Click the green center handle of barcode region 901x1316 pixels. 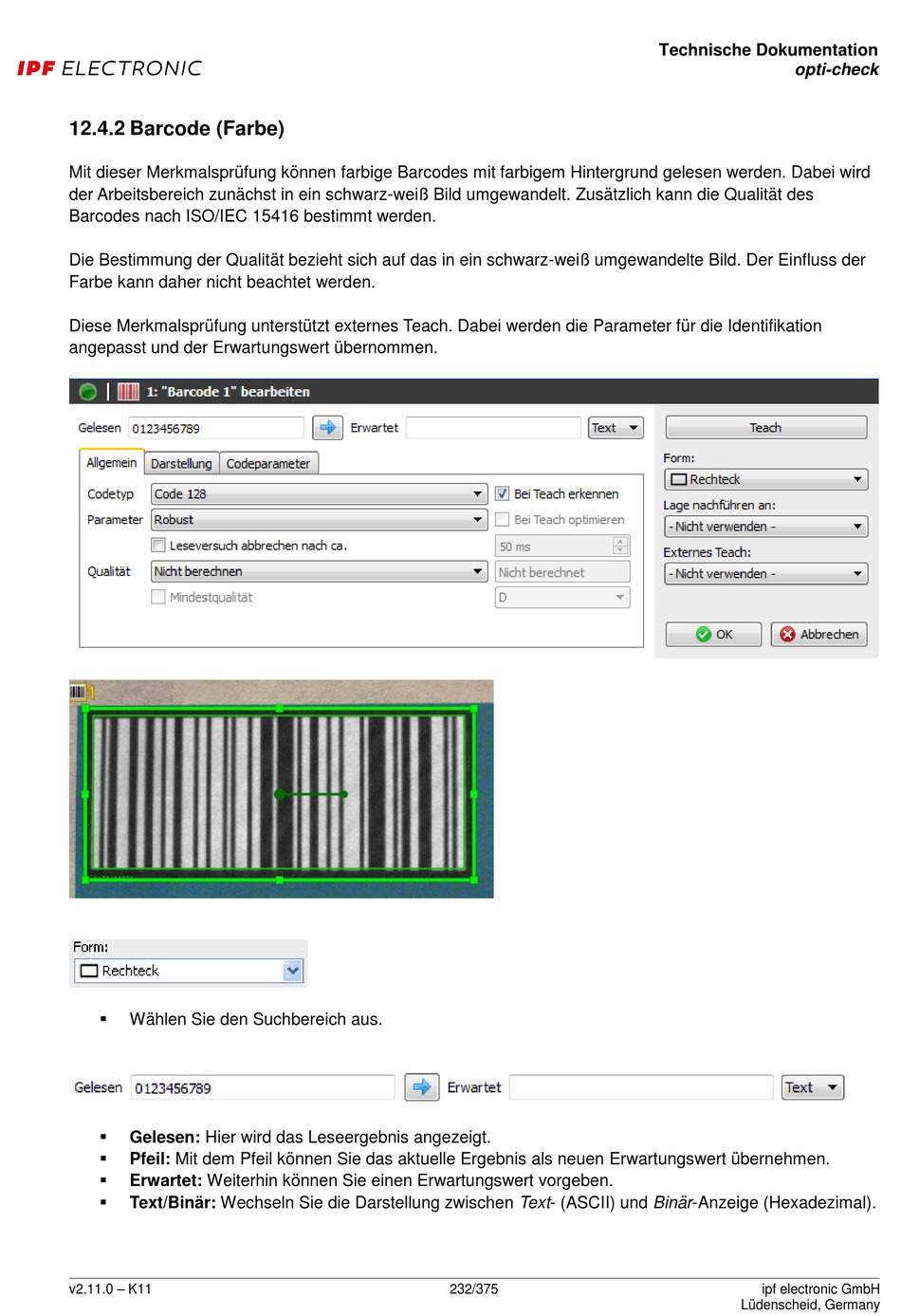pyautogui.click(x=280, y=793)
